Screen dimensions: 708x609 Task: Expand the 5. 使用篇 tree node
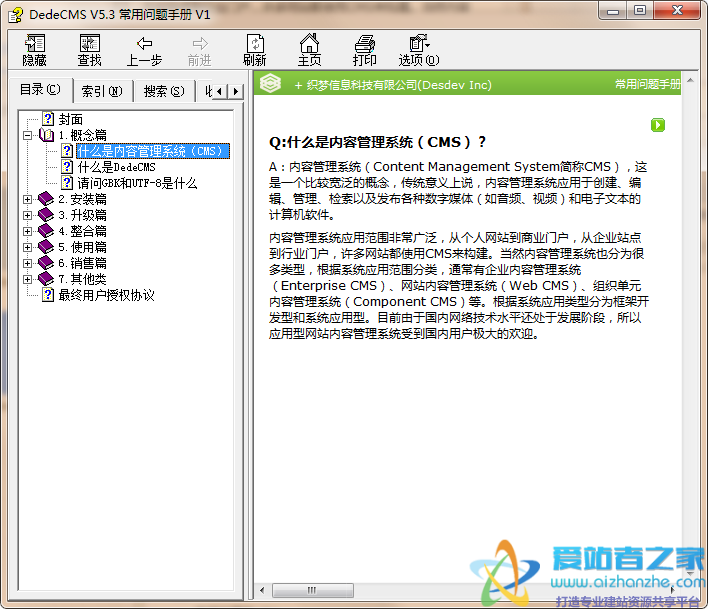(28, 247)
